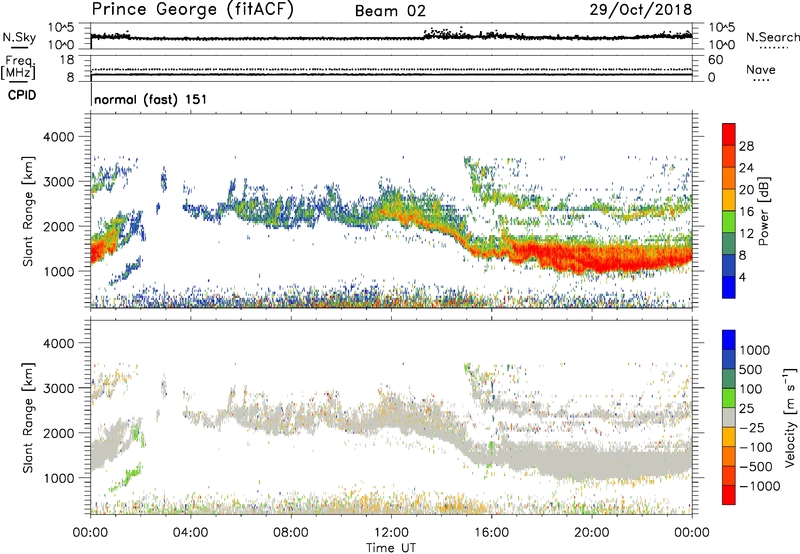Click the 'Power [dB]' colorbar label
The height and width of the screenshot is (554, 800).
(x=763, y=211)
